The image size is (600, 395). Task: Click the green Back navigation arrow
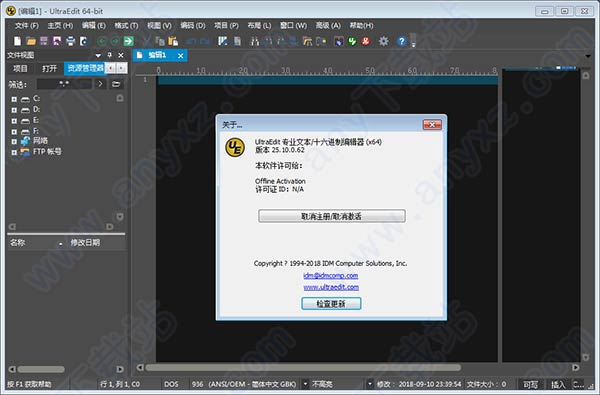click(x=102, y=41)
